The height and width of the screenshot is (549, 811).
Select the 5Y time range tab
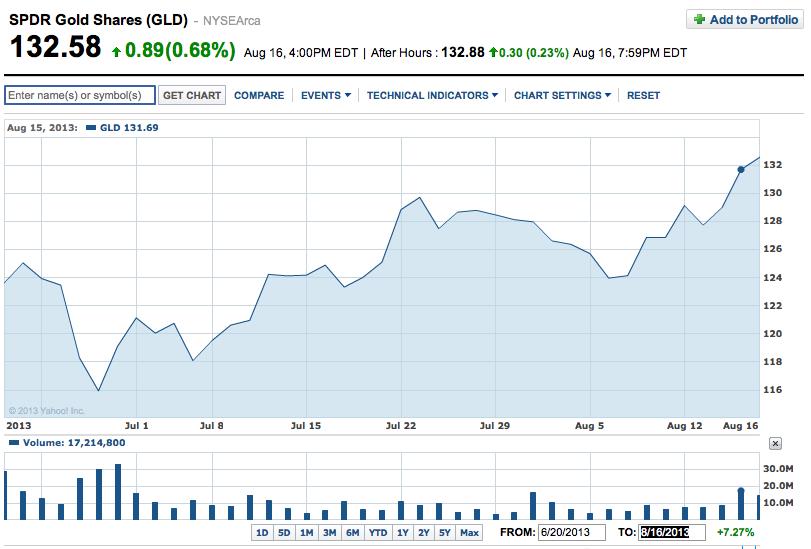point(445,532)
